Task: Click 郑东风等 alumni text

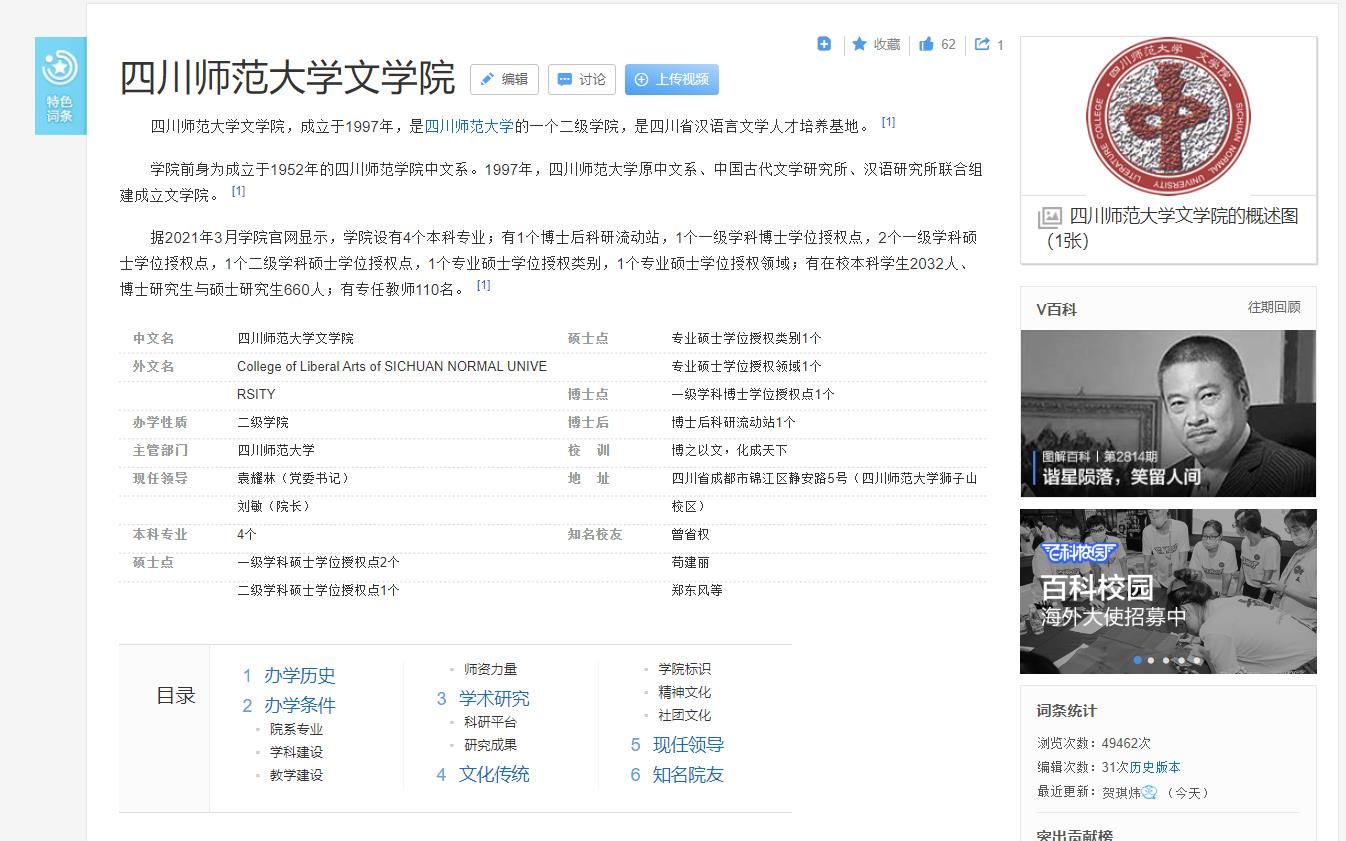Action: click(697, 590)
